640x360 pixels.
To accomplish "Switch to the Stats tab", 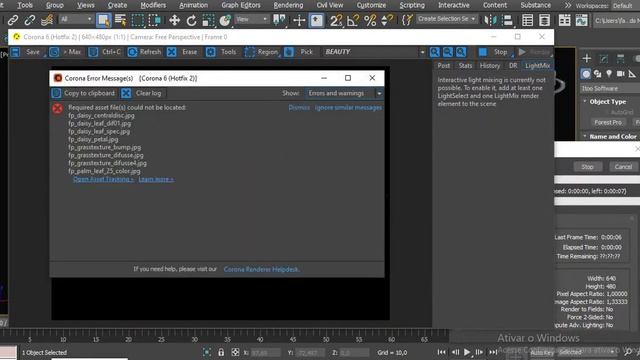I will (x=465, y=65).
